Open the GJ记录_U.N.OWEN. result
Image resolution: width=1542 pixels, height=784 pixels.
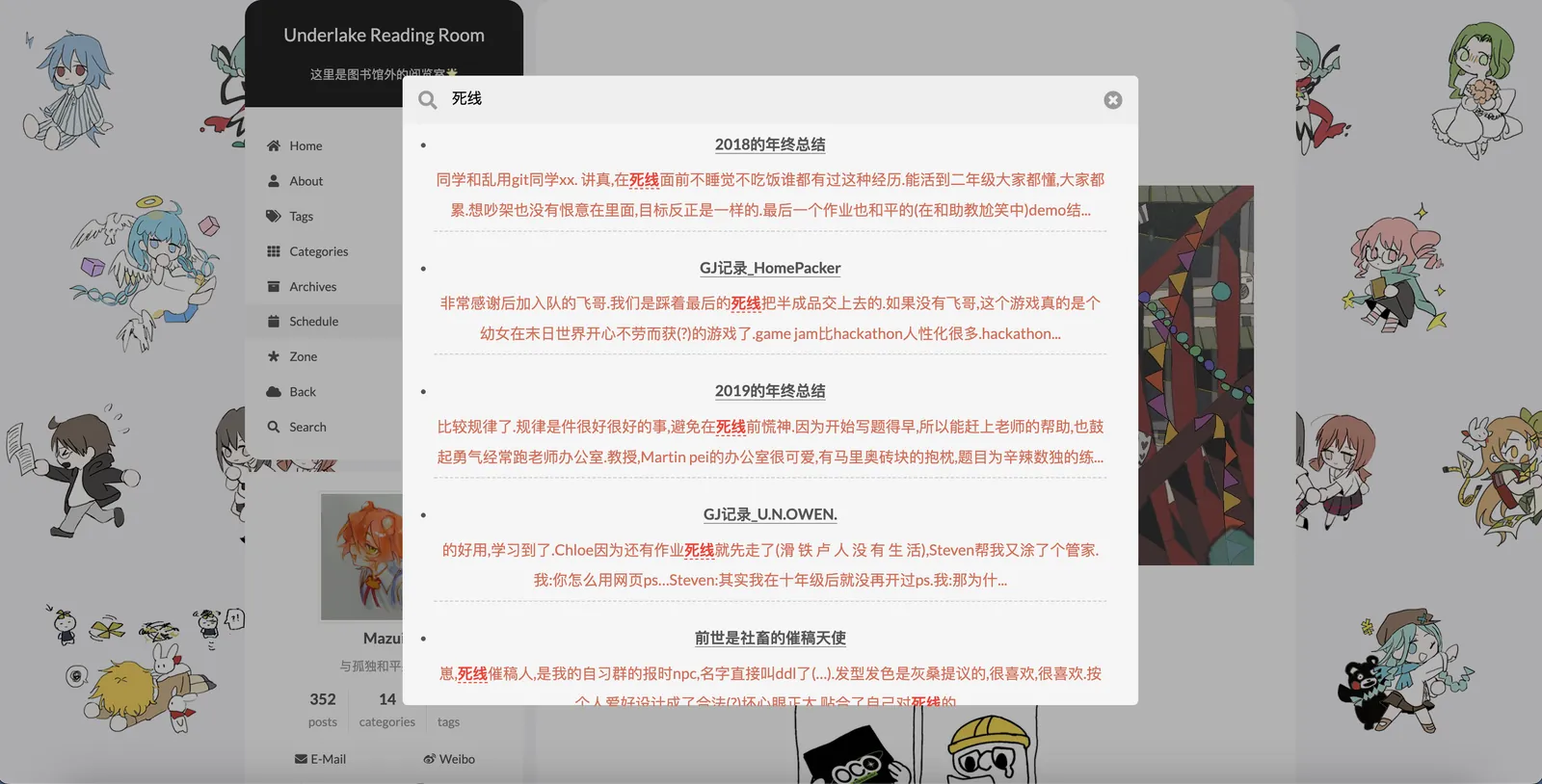(x=770, y=514)
